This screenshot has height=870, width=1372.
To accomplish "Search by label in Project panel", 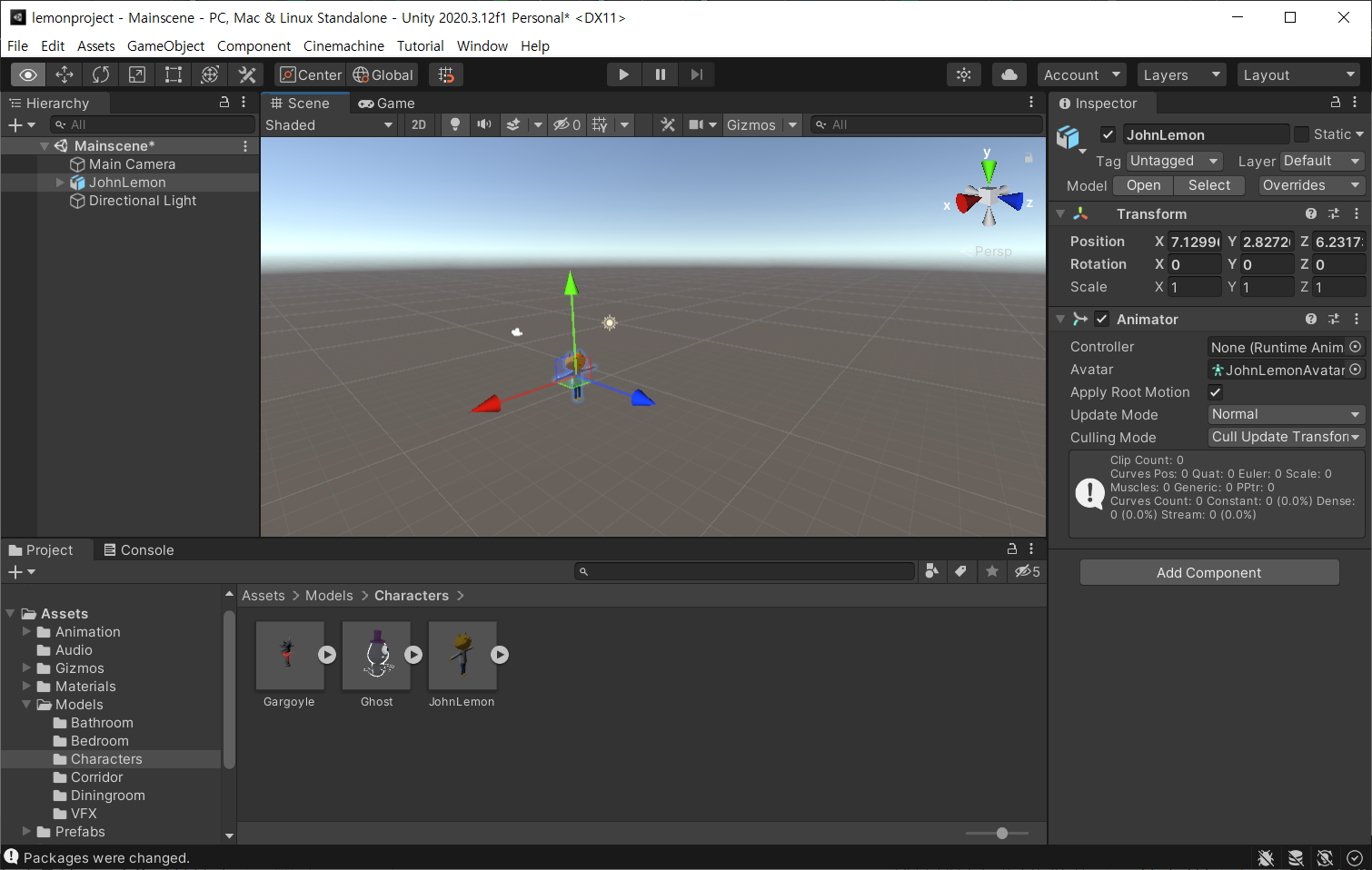I will [960, 571].
